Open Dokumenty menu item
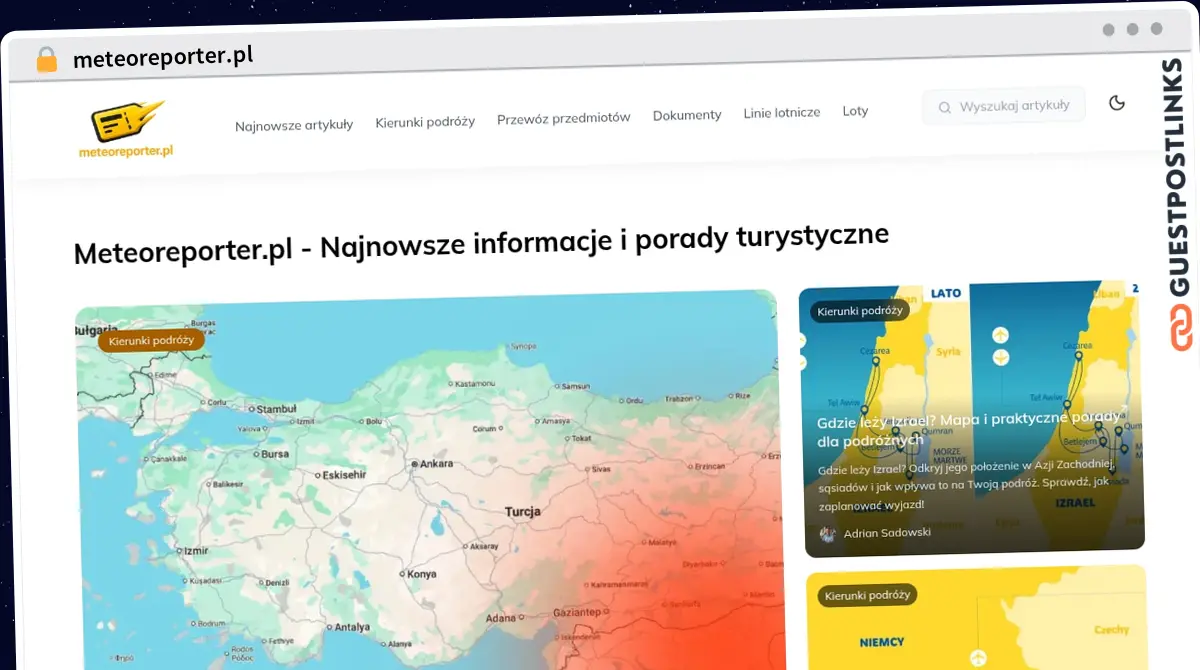 tap(687, 115)
